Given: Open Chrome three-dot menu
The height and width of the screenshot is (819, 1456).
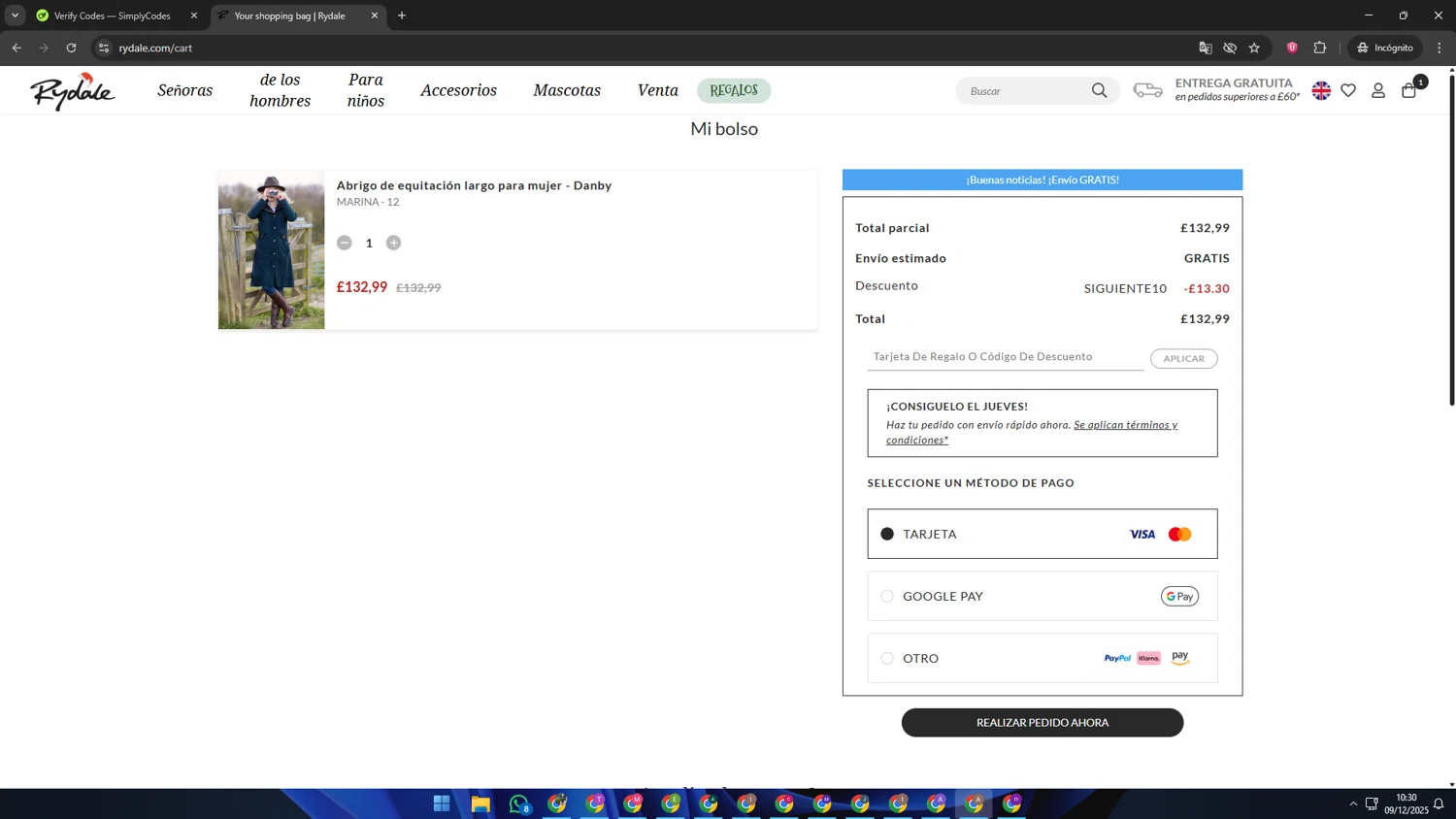Looking at the screenshot, I should (x=1439, y=48).
